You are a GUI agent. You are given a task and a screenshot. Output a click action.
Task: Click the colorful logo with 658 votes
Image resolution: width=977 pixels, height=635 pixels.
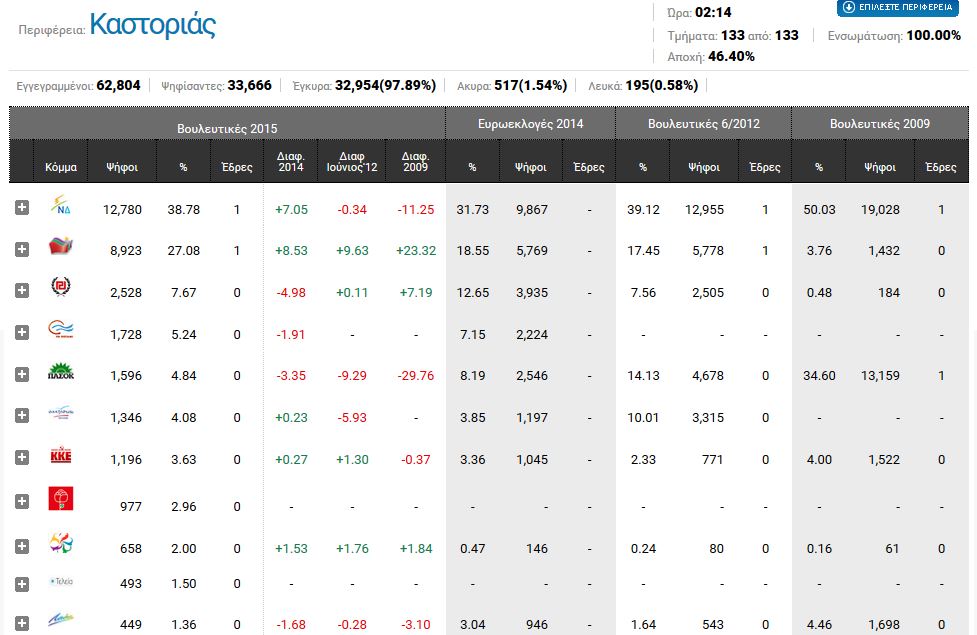61,545
